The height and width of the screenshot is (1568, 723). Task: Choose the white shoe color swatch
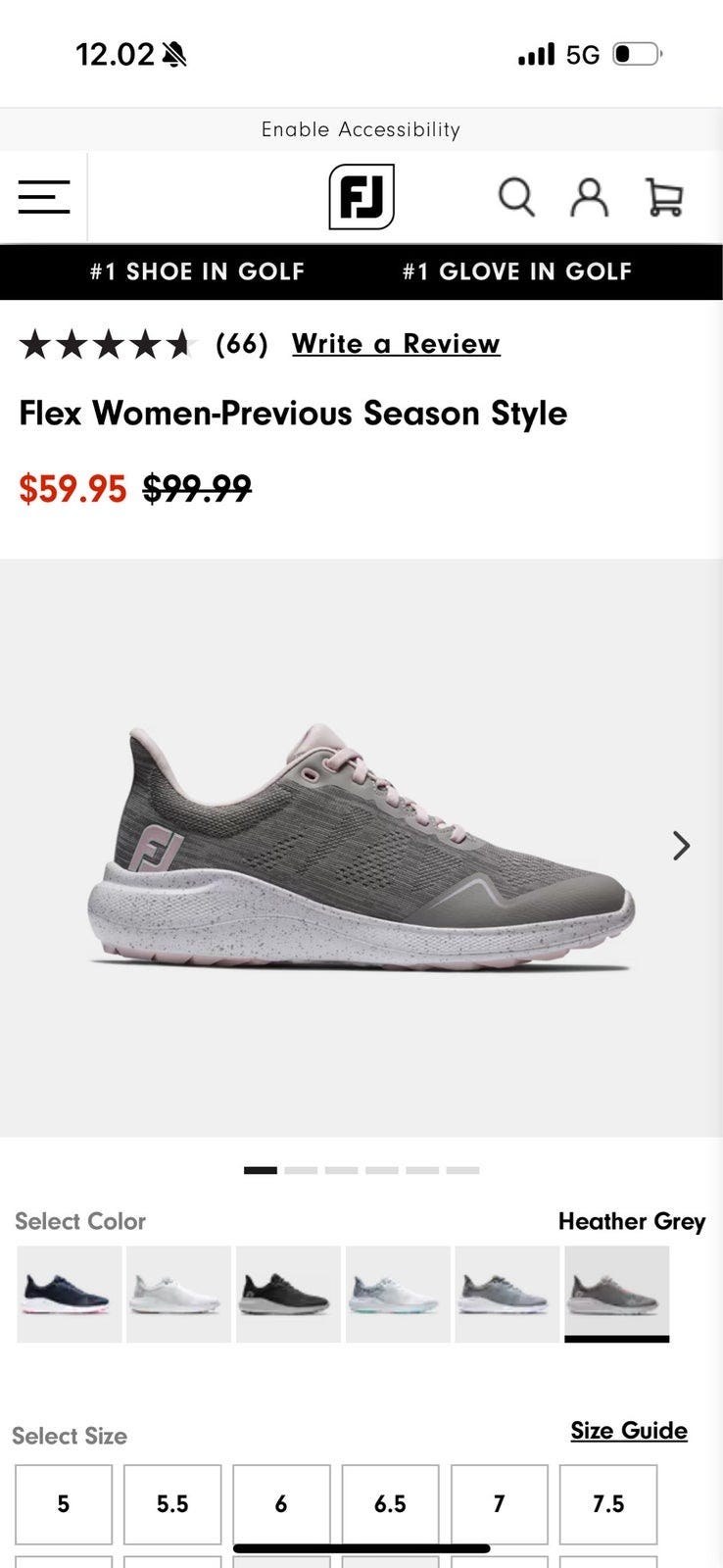(178, 1295)
